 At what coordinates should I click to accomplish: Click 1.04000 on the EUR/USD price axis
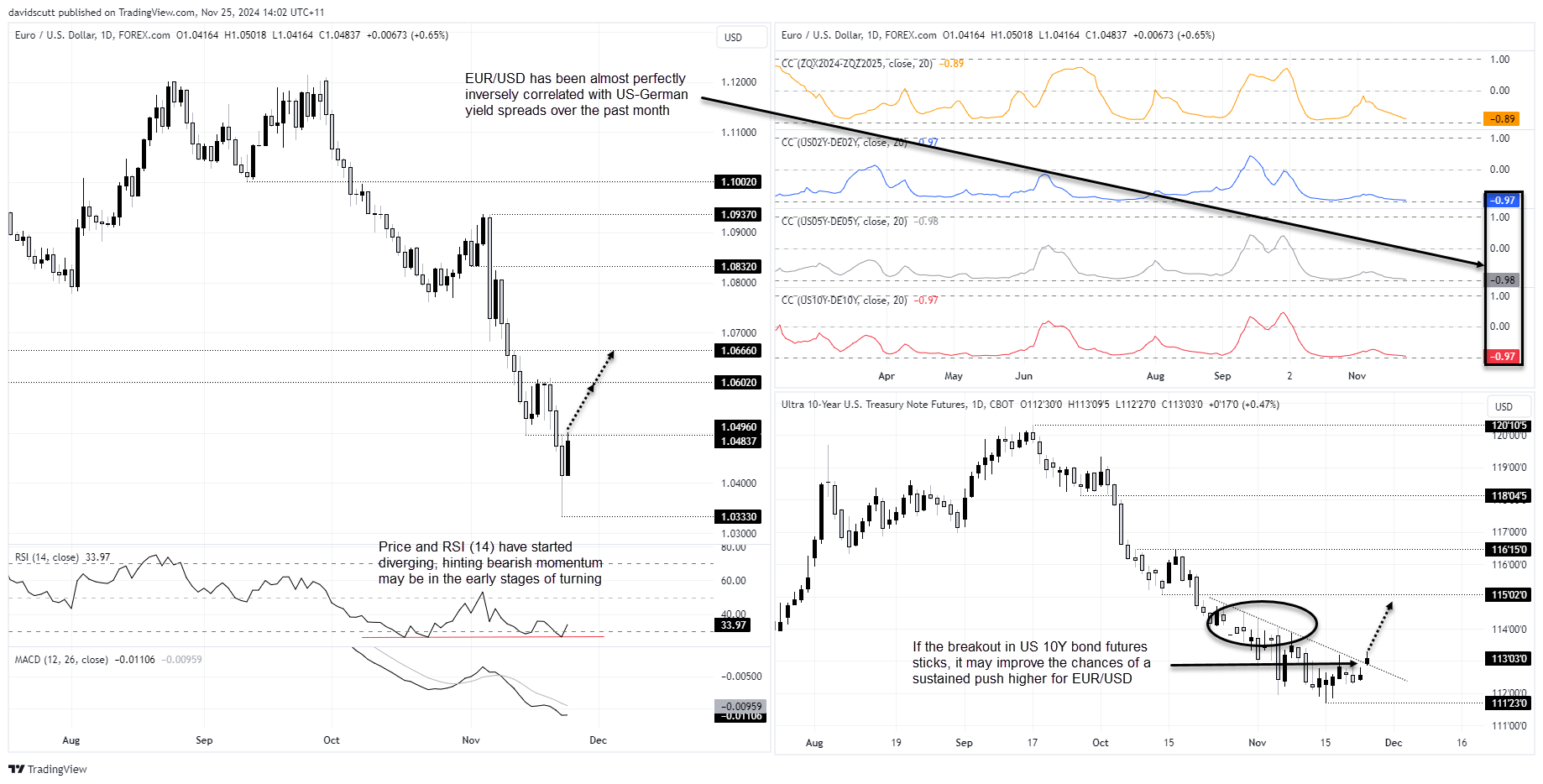tap(739, 483)
